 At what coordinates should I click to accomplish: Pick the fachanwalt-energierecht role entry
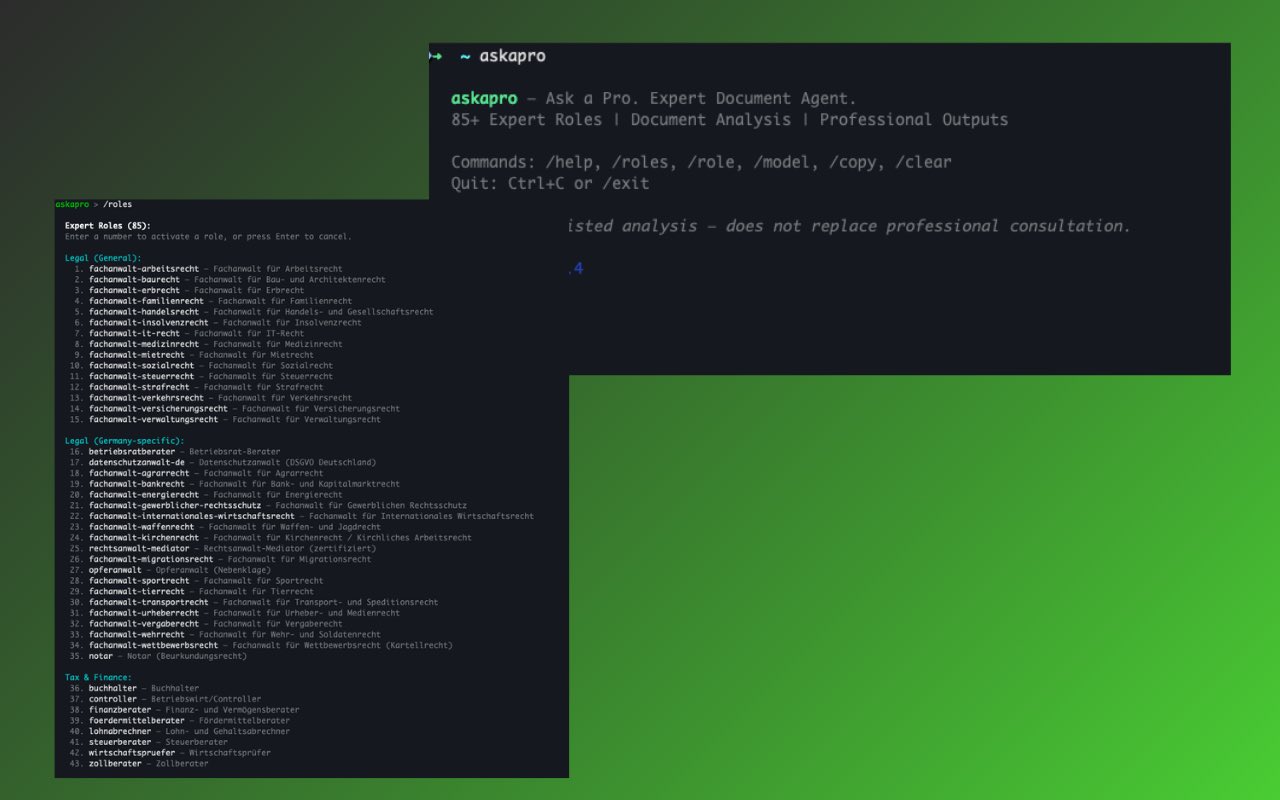point(206,495)
